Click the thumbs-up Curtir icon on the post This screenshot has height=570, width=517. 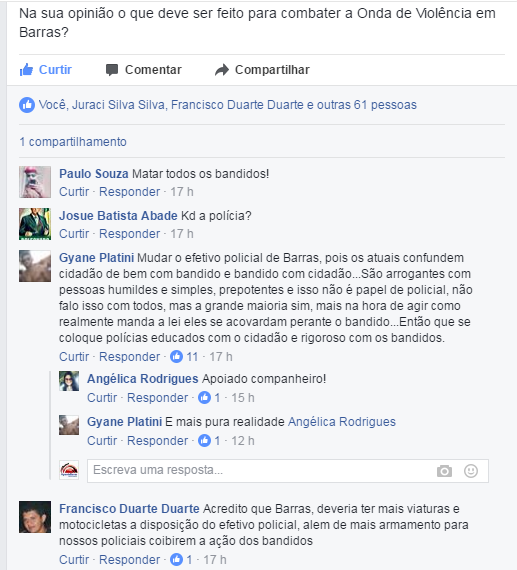tap(26, 69)
